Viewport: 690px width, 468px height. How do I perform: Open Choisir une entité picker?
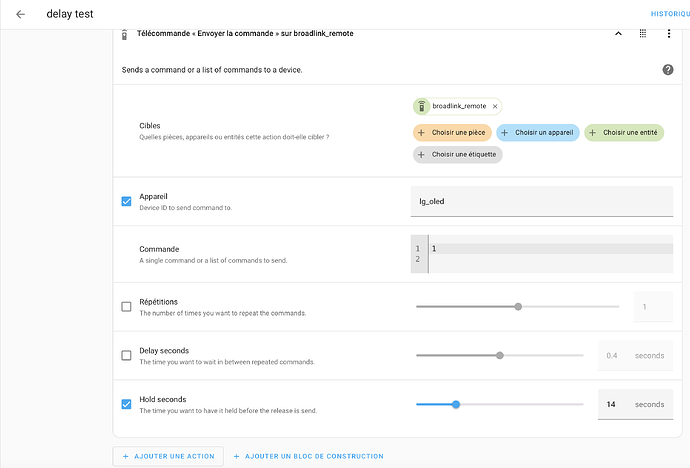point(624,132)
